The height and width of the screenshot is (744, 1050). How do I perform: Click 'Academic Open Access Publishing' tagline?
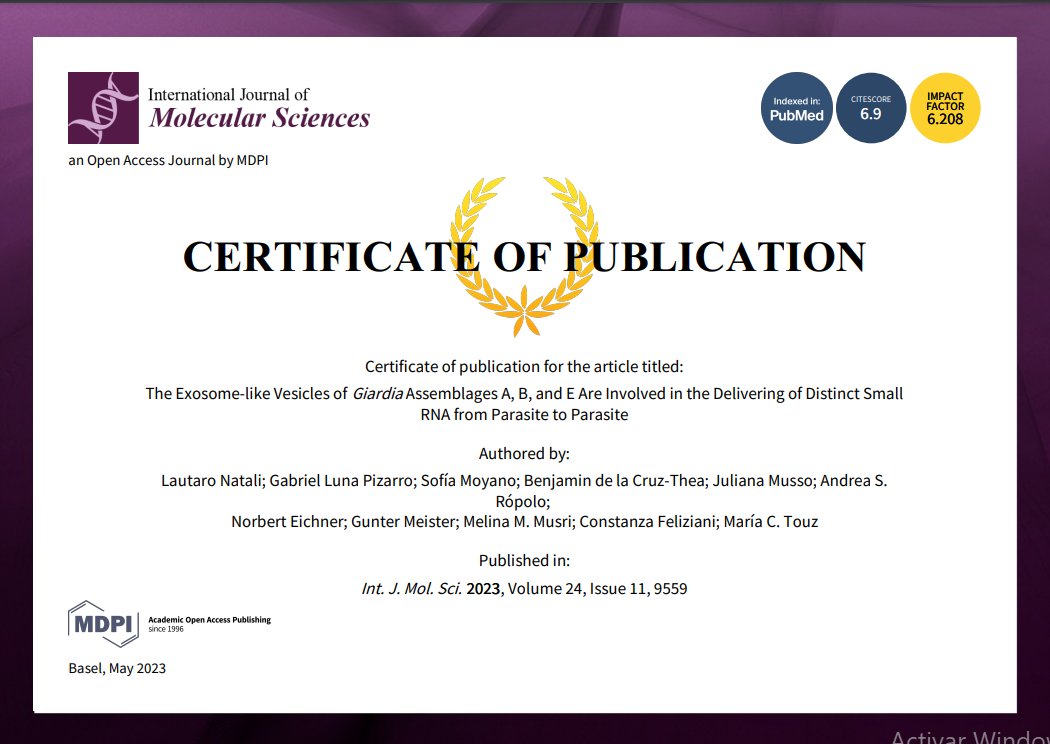(x=210, y=620)
